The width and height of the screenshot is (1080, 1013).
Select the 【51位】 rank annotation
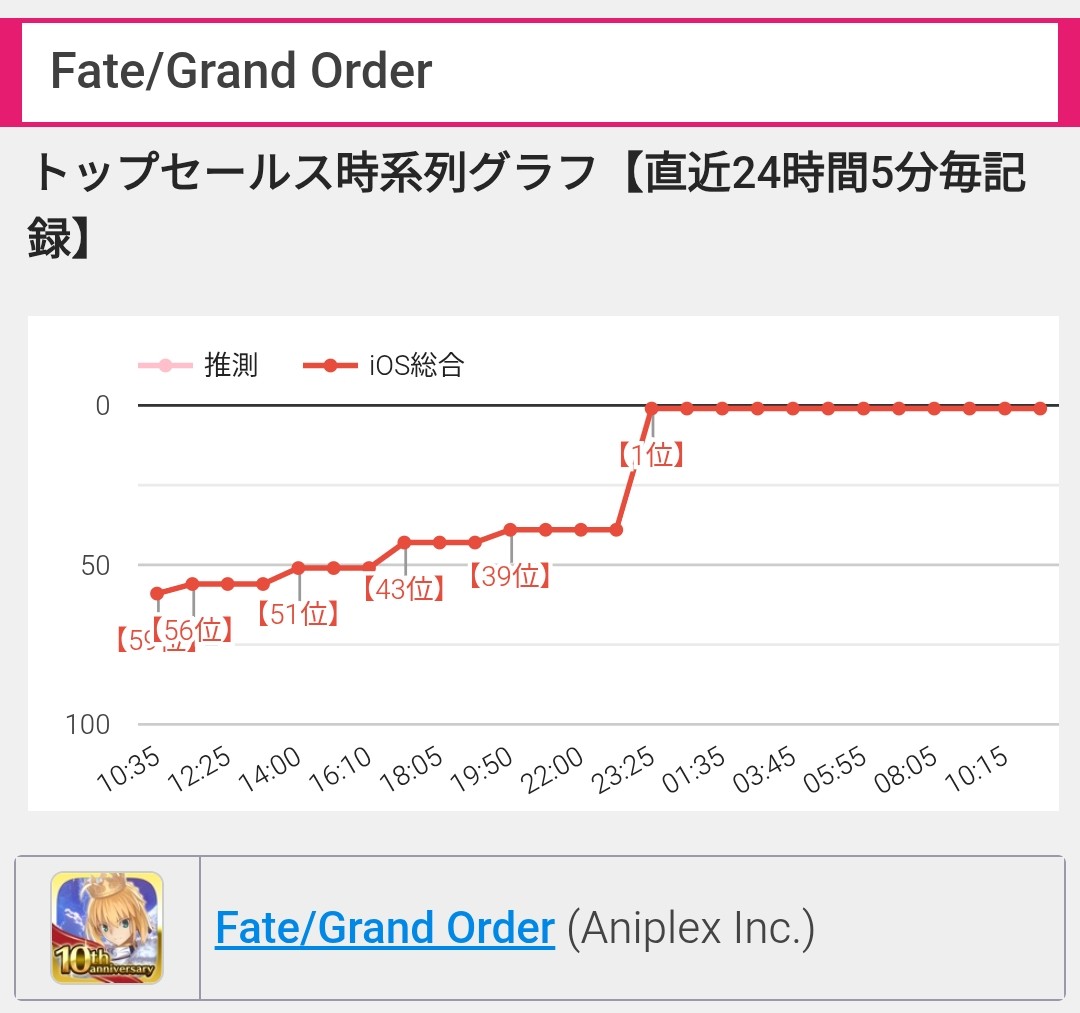pos(298,613)
